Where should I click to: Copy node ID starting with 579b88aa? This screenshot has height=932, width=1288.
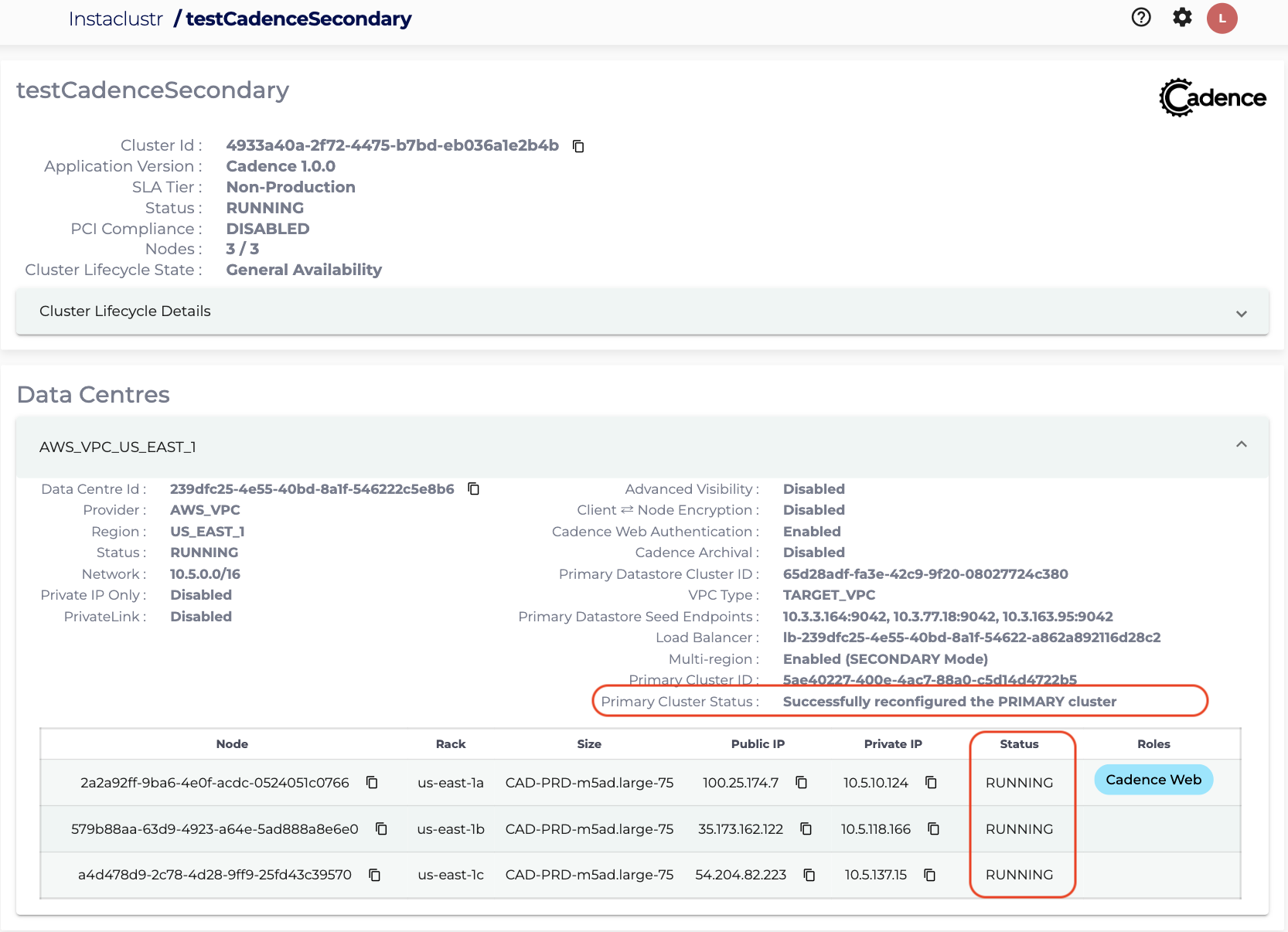[x=381, y=829]
